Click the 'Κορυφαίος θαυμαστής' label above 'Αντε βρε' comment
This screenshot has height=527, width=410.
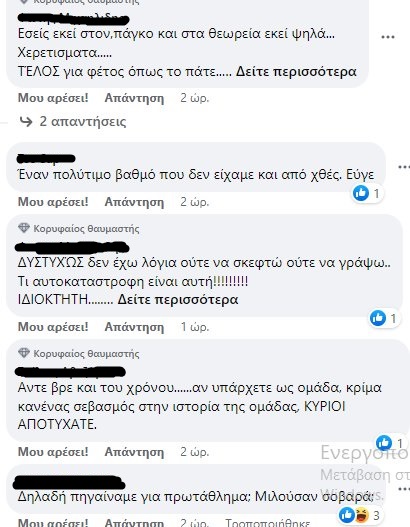coord(86,353)
